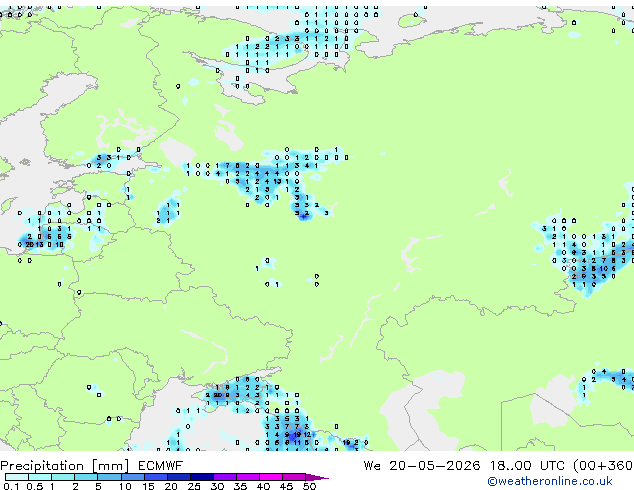Click the 0.1–0.5 mm legend color box
Image resolution: width=634 pixels, height=490 pixels.
pyautogui.click(x=17, y=477)
